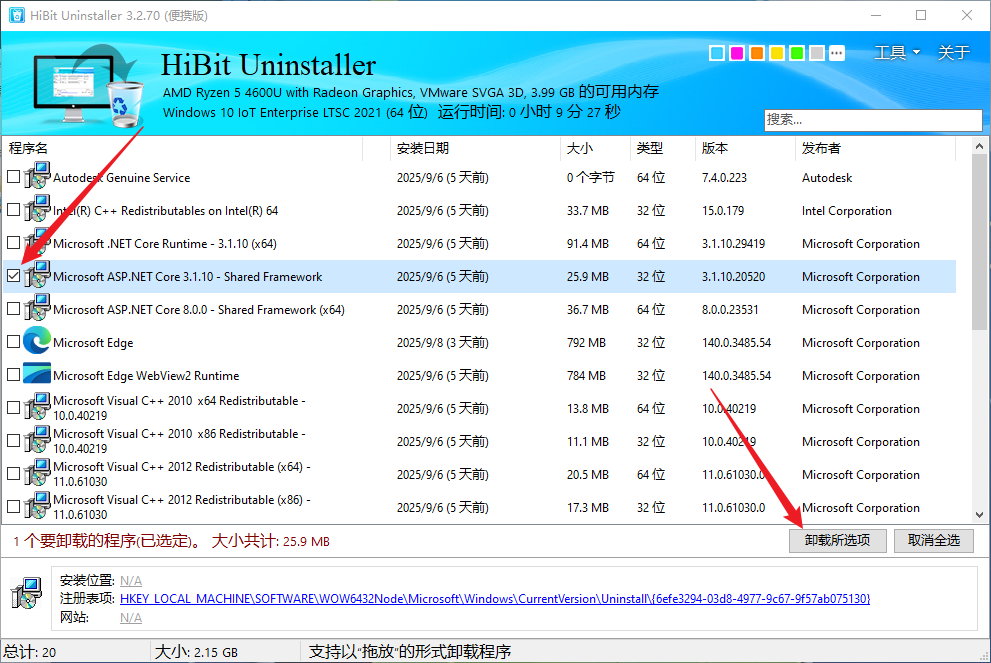Click the 网站 N/A link
The image size is (991, 663).
[131, 617]
